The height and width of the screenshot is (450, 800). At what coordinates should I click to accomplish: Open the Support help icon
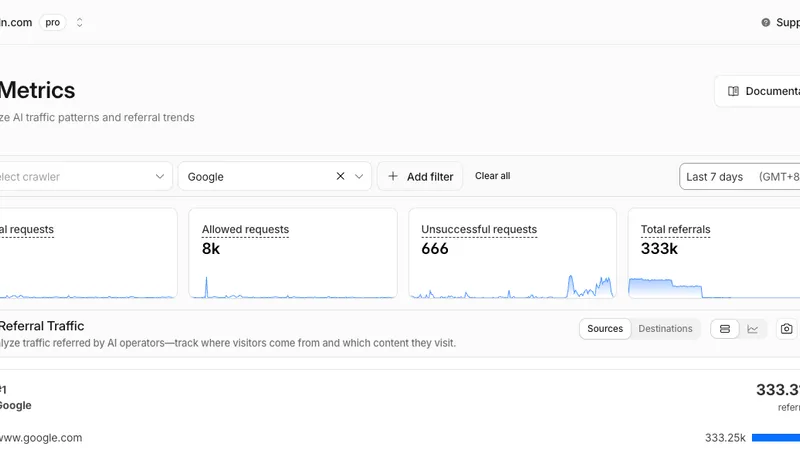[765, 22]
